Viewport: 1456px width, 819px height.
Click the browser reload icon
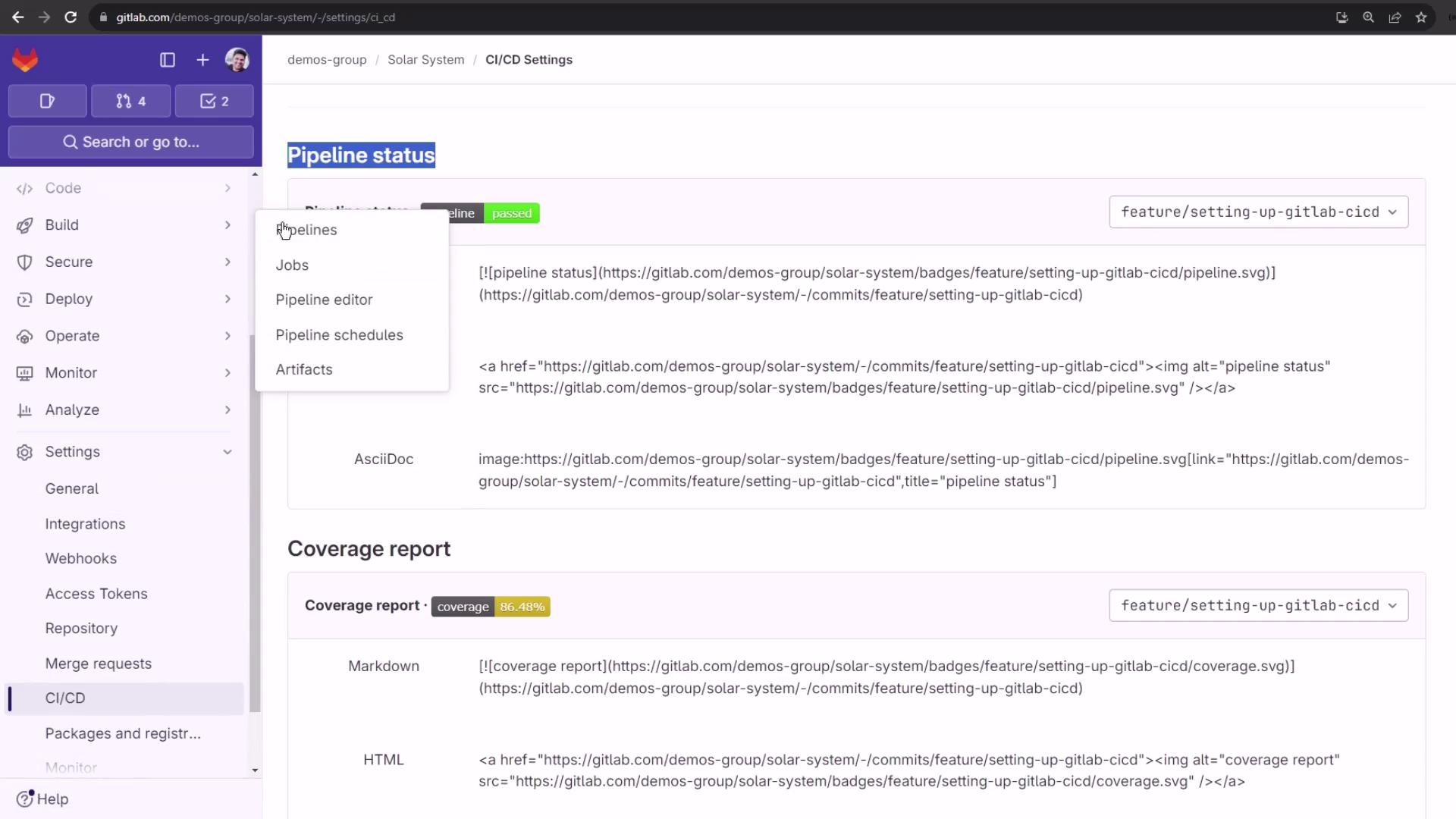coord(71,17)
